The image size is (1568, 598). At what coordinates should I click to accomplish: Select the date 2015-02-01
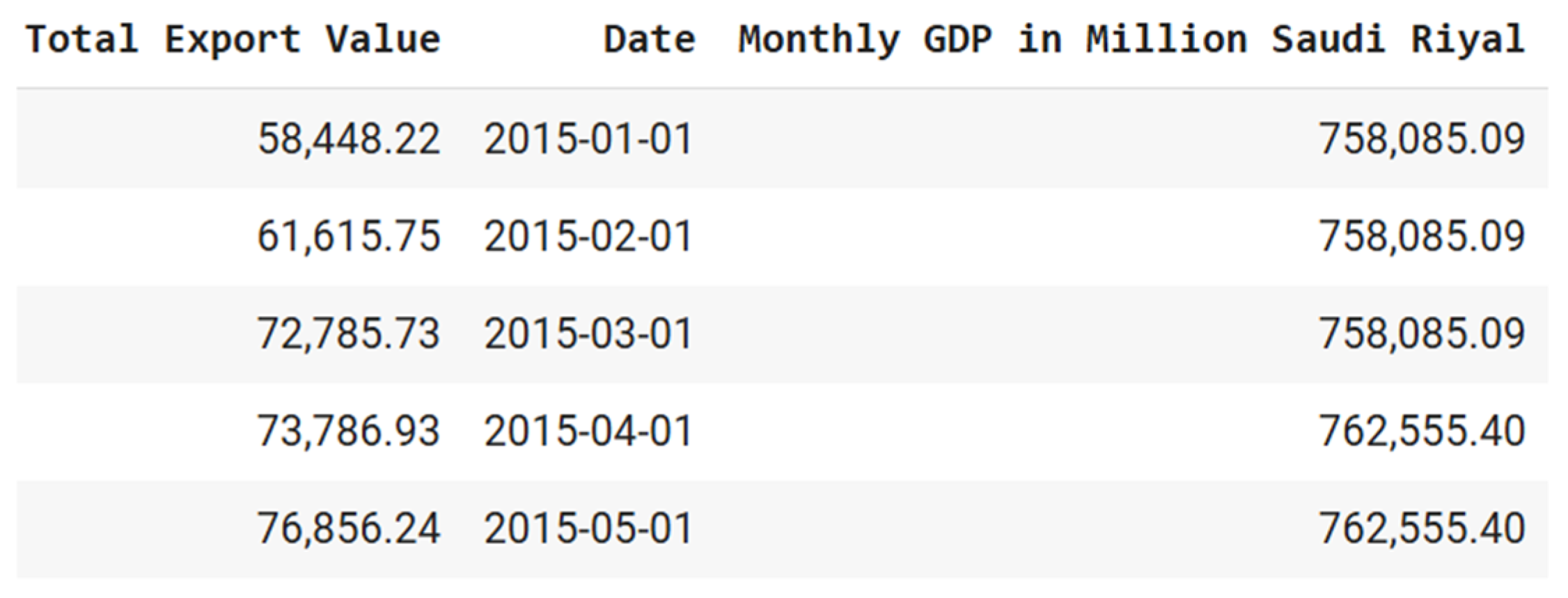(x=588, y=236)
